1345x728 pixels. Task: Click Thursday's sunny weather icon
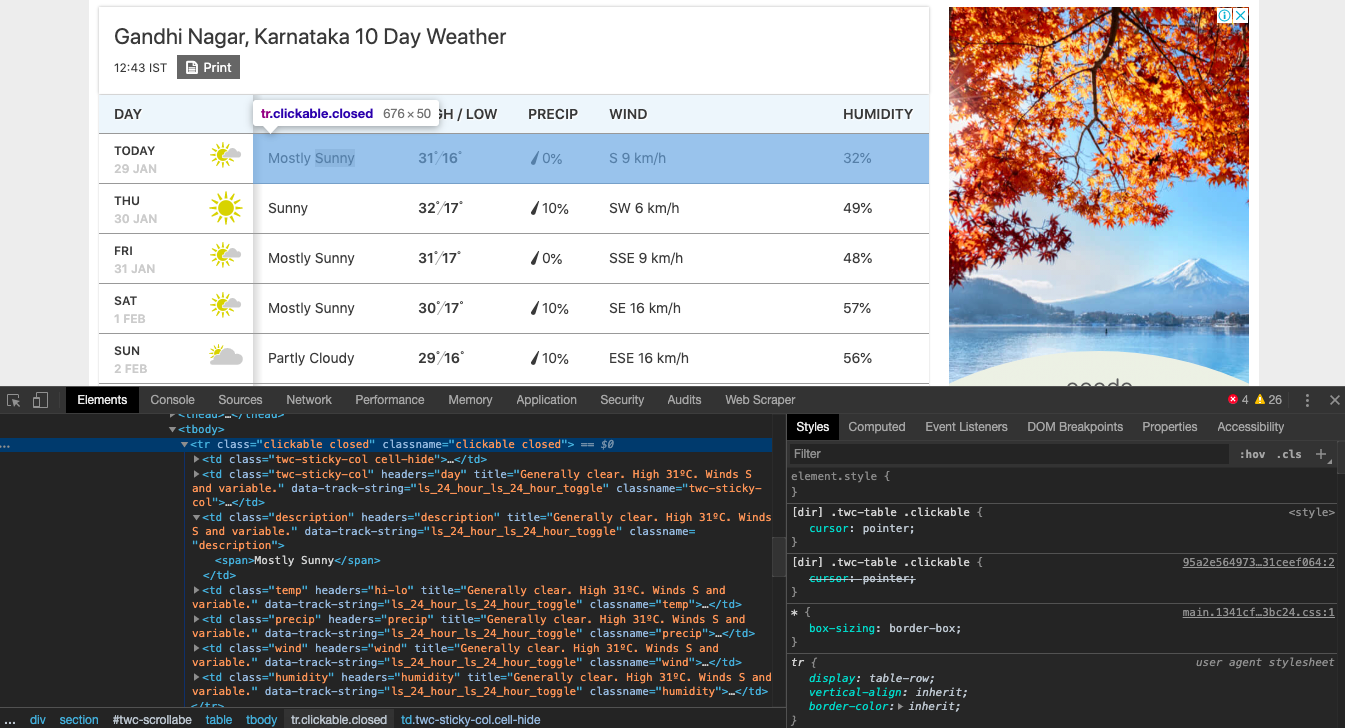coord(225,208)
